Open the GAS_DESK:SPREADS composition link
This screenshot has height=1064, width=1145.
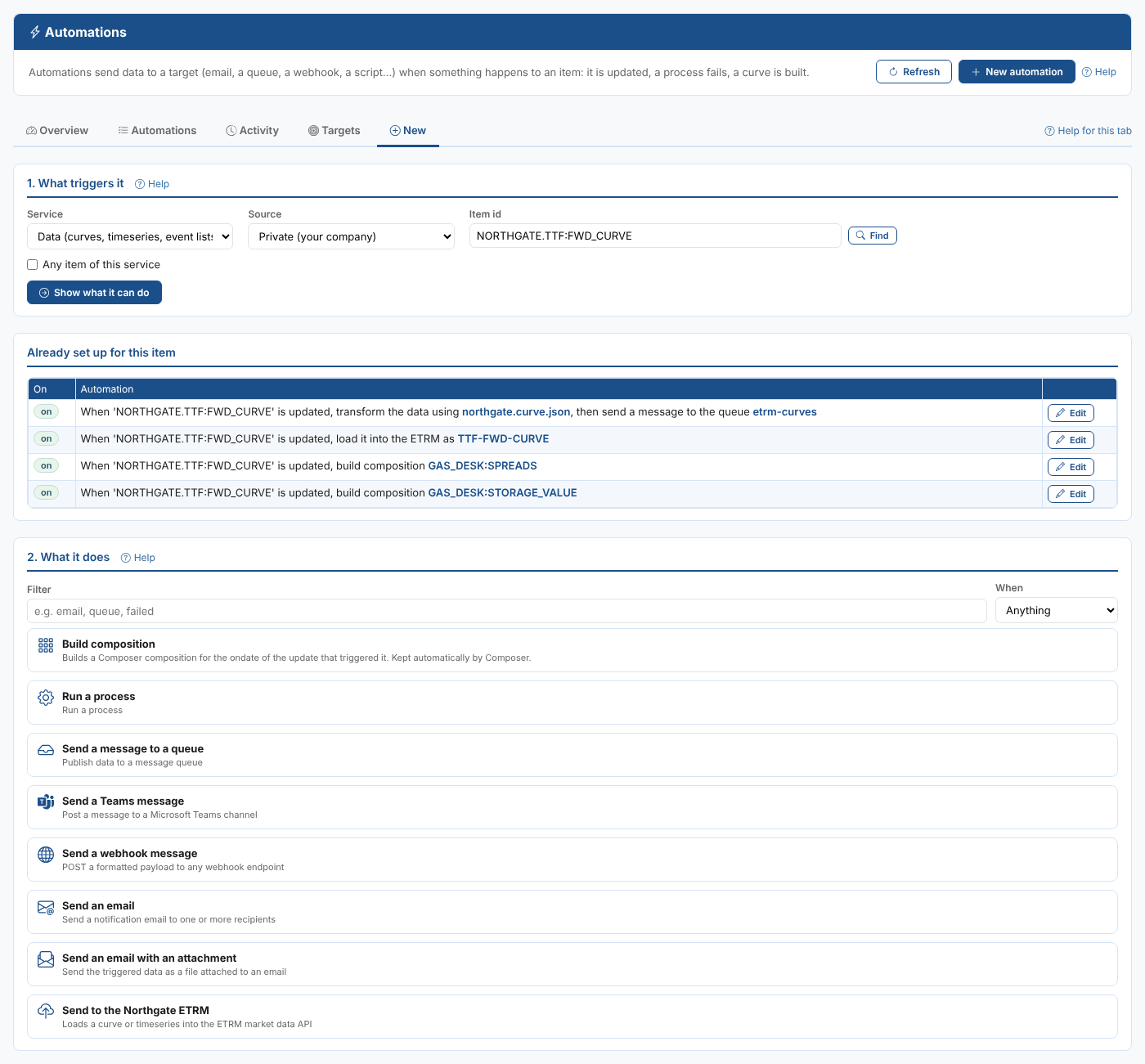click(483, 466)
